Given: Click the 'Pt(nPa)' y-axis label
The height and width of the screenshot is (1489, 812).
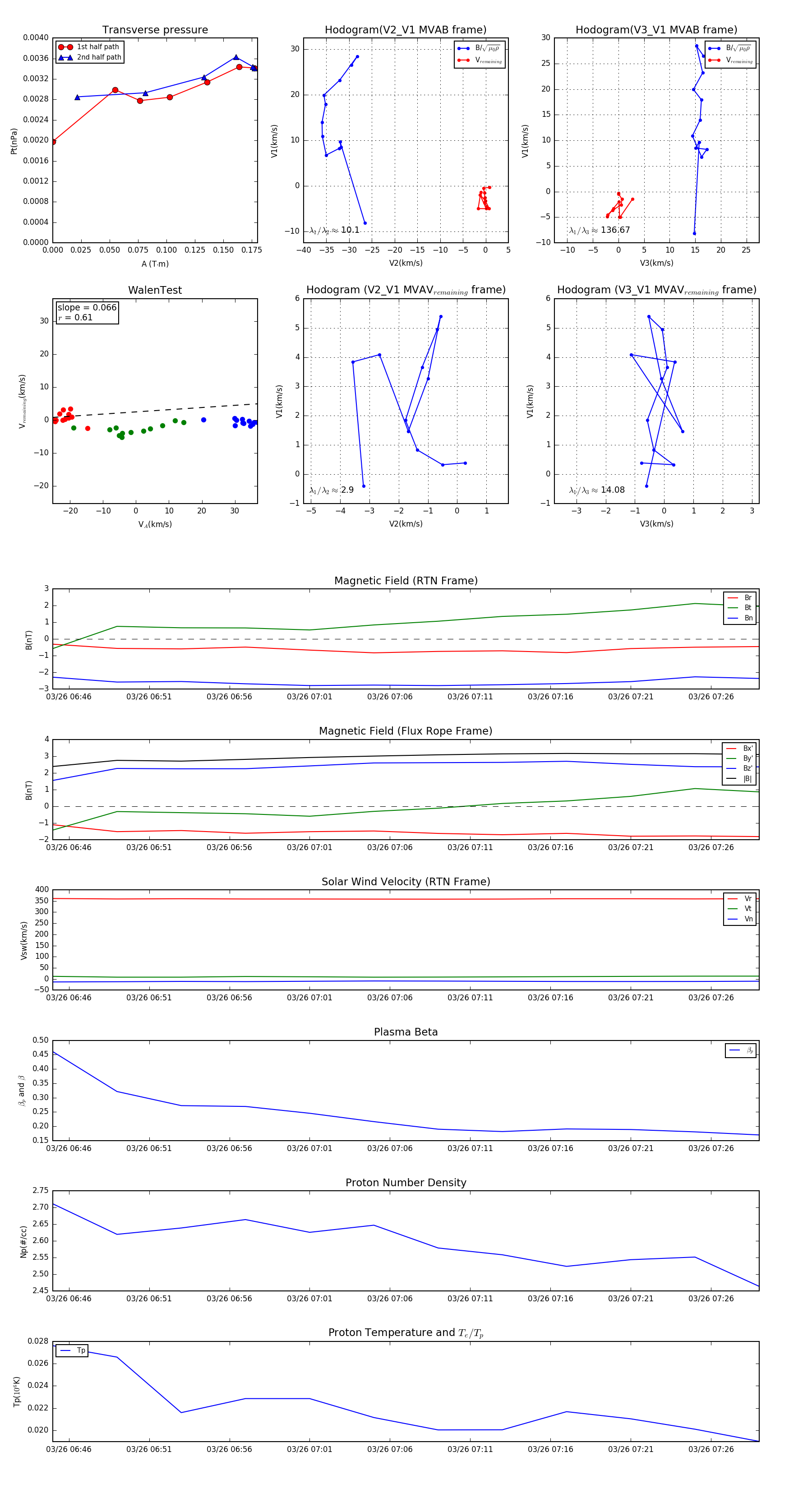Looking at the screenshot, I should pos(14,141).
